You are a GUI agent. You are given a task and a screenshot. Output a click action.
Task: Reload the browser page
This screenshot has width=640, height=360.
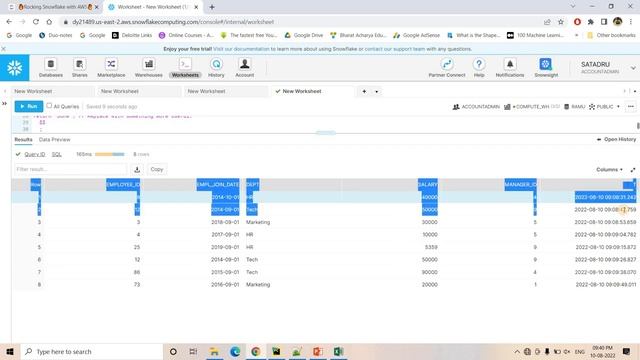click(36, 22)
